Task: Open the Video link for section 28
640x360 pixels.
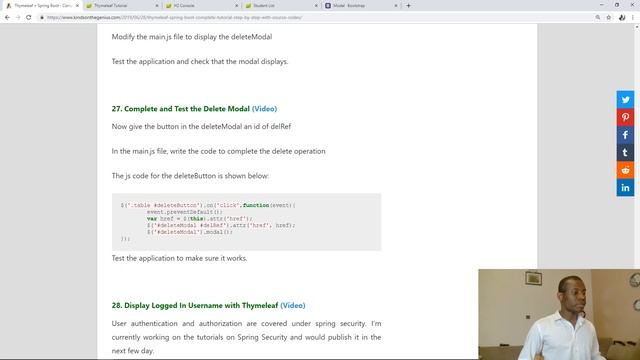Action: [x=293, y=305]
